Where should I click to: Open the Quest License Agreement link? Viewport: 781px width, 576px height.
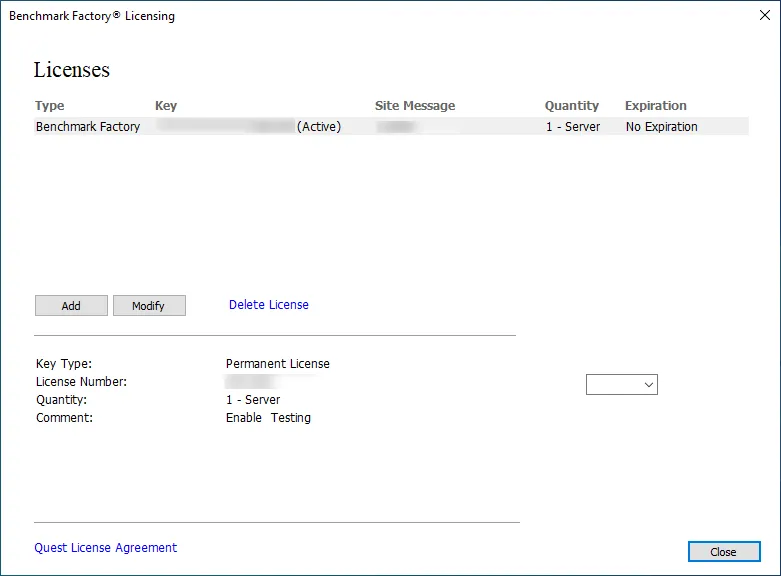pos(106,548)
